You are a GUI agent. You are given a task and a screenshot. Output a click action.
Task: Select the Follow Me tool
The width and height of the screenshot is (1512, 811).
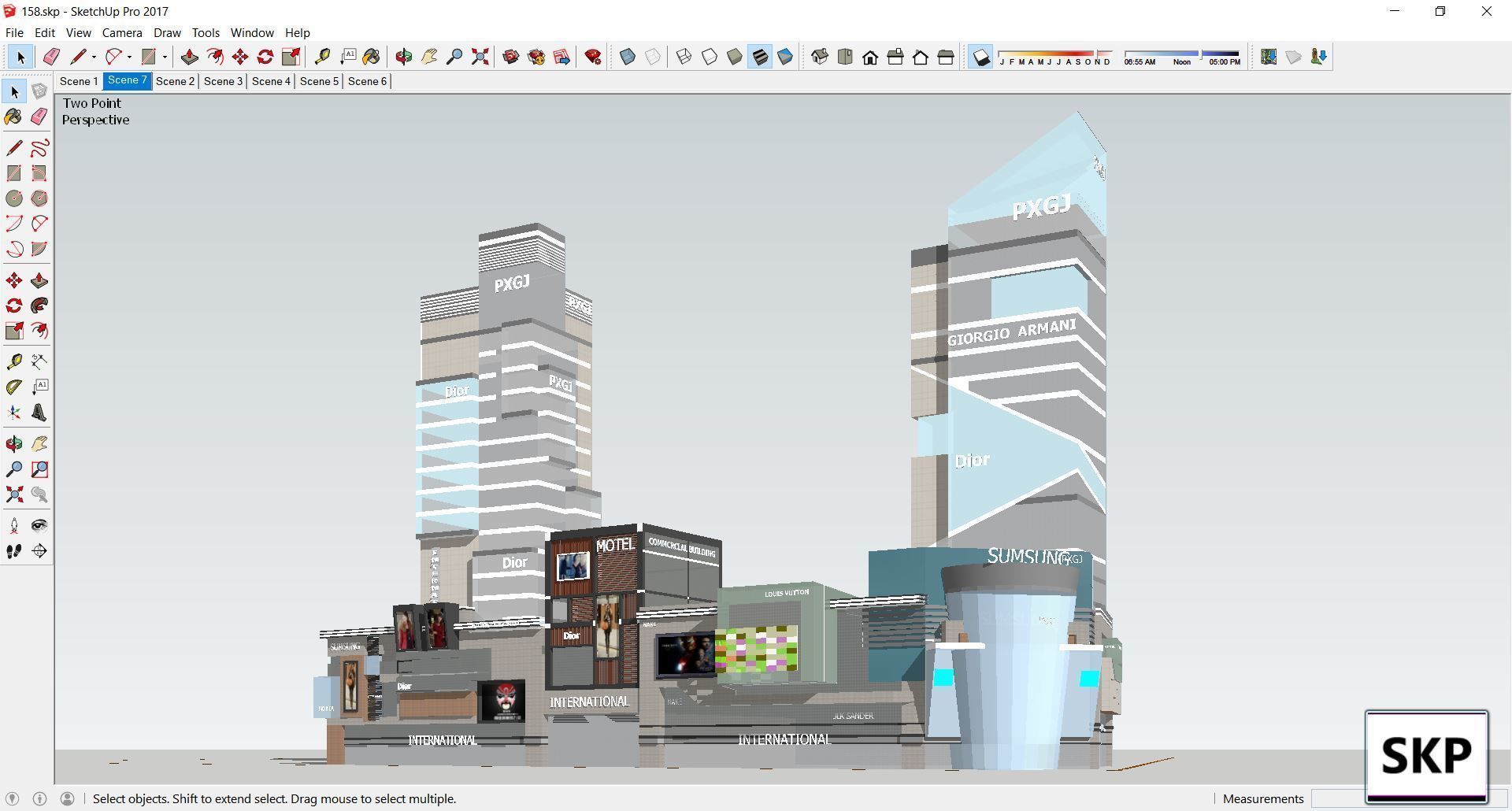(39, 306)
